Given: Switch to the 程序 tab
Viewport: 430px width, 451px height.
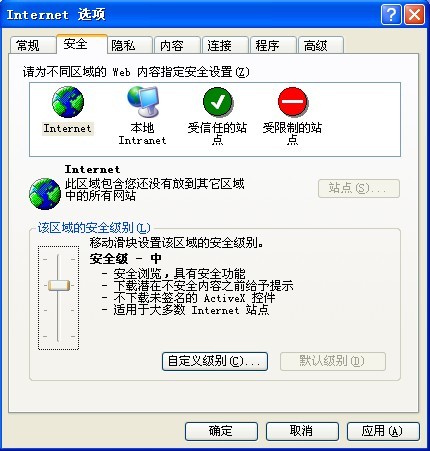Looking at the screenshot, I should [273, 45].
